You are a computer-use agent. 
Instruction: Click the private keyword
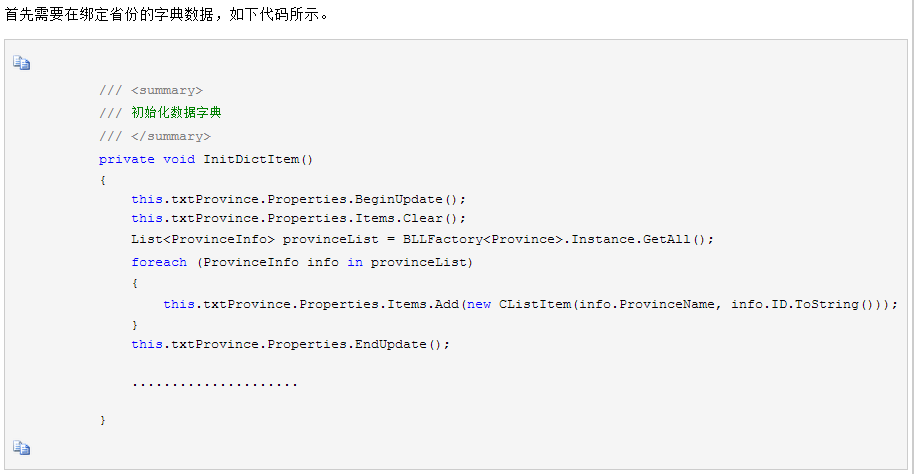[127, 159]
